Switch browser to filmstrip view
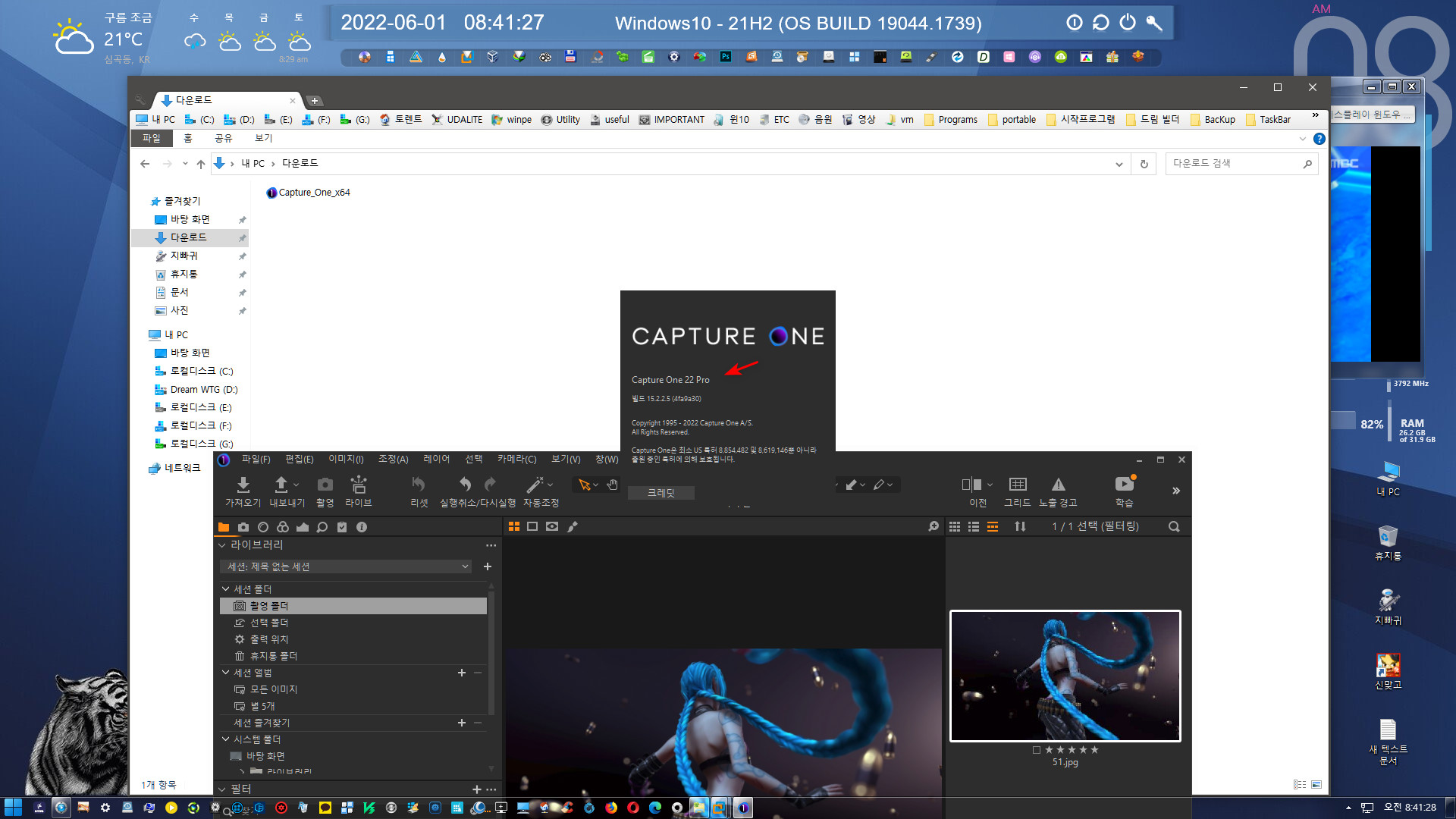Image resolution: width=1456 pixels, height=819 pixels. (993, 526)
